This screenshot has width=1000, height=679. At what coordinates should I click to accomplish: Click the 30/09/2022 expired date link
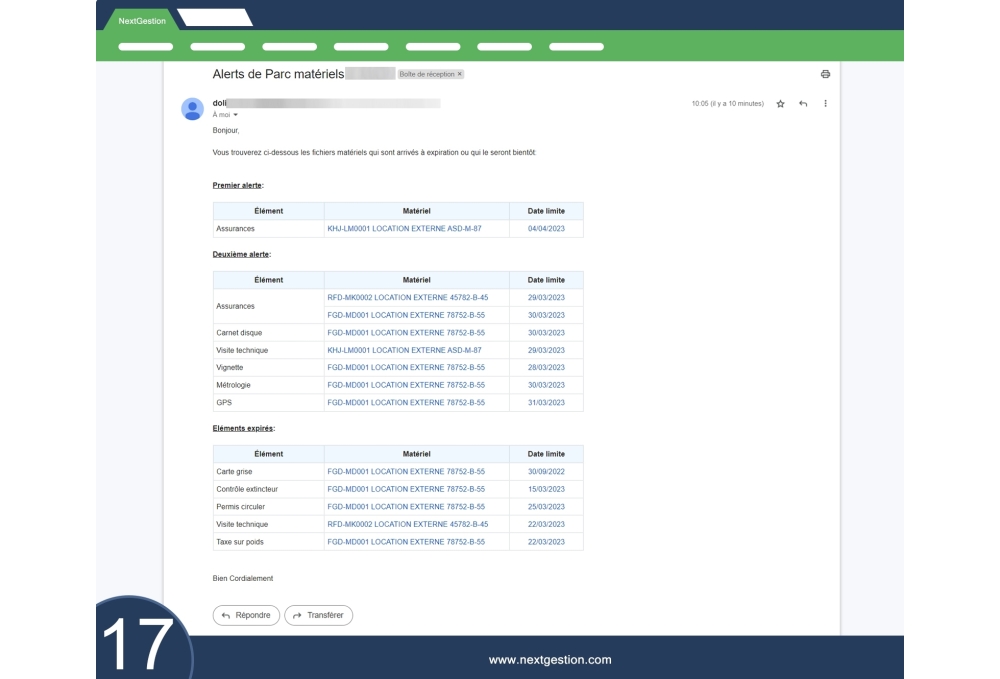coord(546,472)
